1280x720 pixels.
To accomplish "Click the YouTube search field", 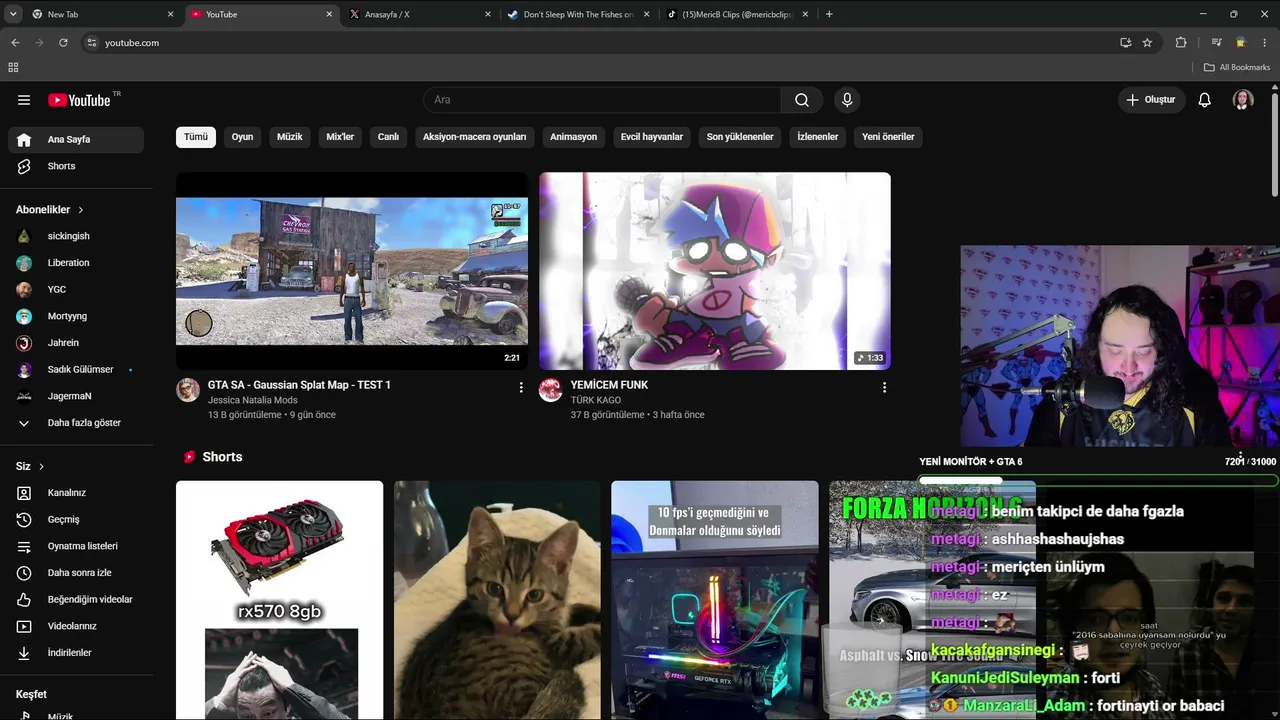I will point(603,100).
